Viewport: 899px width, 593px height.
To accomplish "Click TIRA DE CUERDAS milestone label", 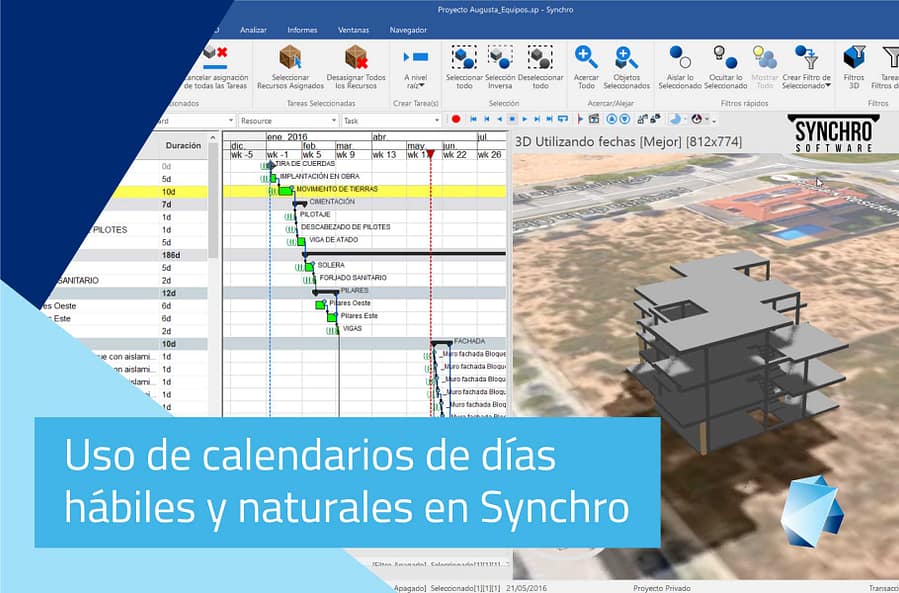I will [x=304, y=164].
